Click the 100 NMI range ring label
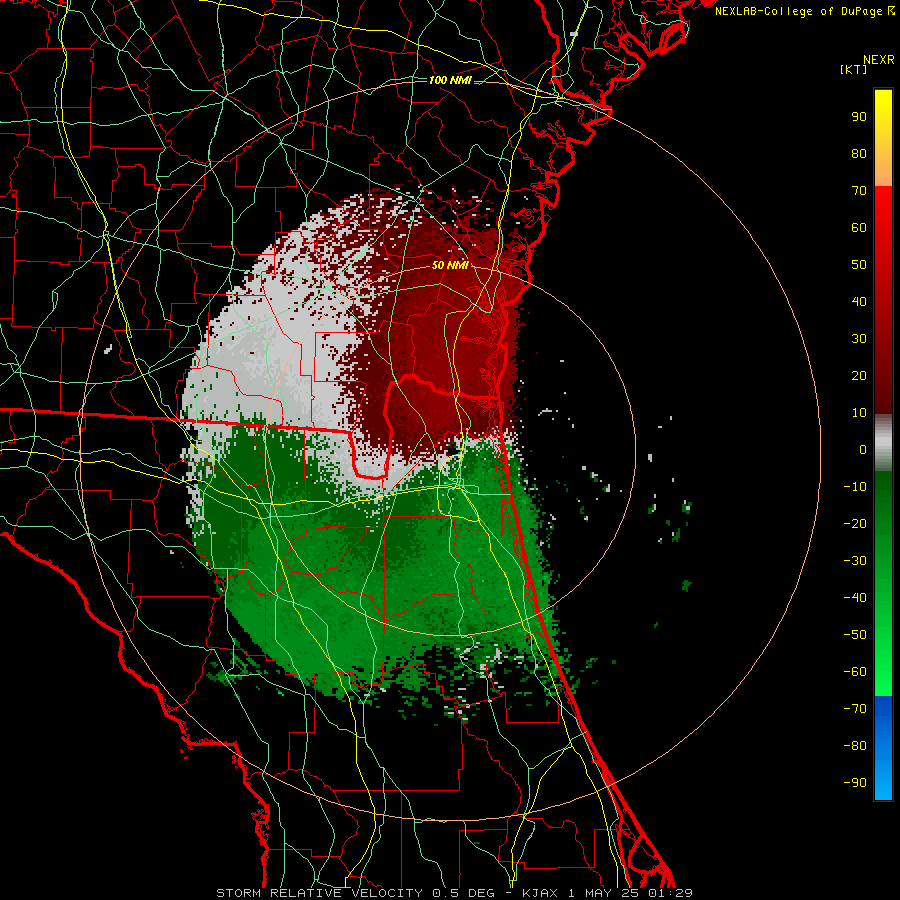 pyautogui.click(x=449, y=80)
